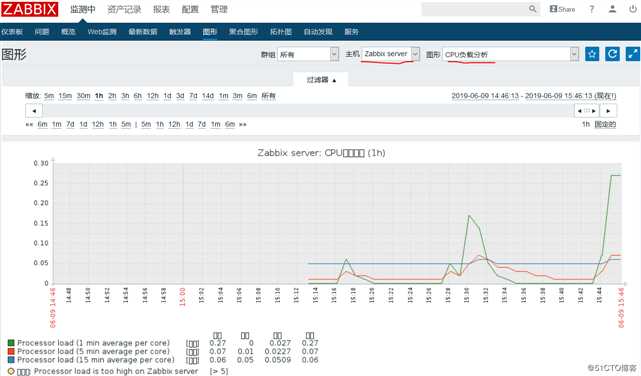Zoom to 3d period
This screenshot has width=641, height=376.
pos(180,96)
